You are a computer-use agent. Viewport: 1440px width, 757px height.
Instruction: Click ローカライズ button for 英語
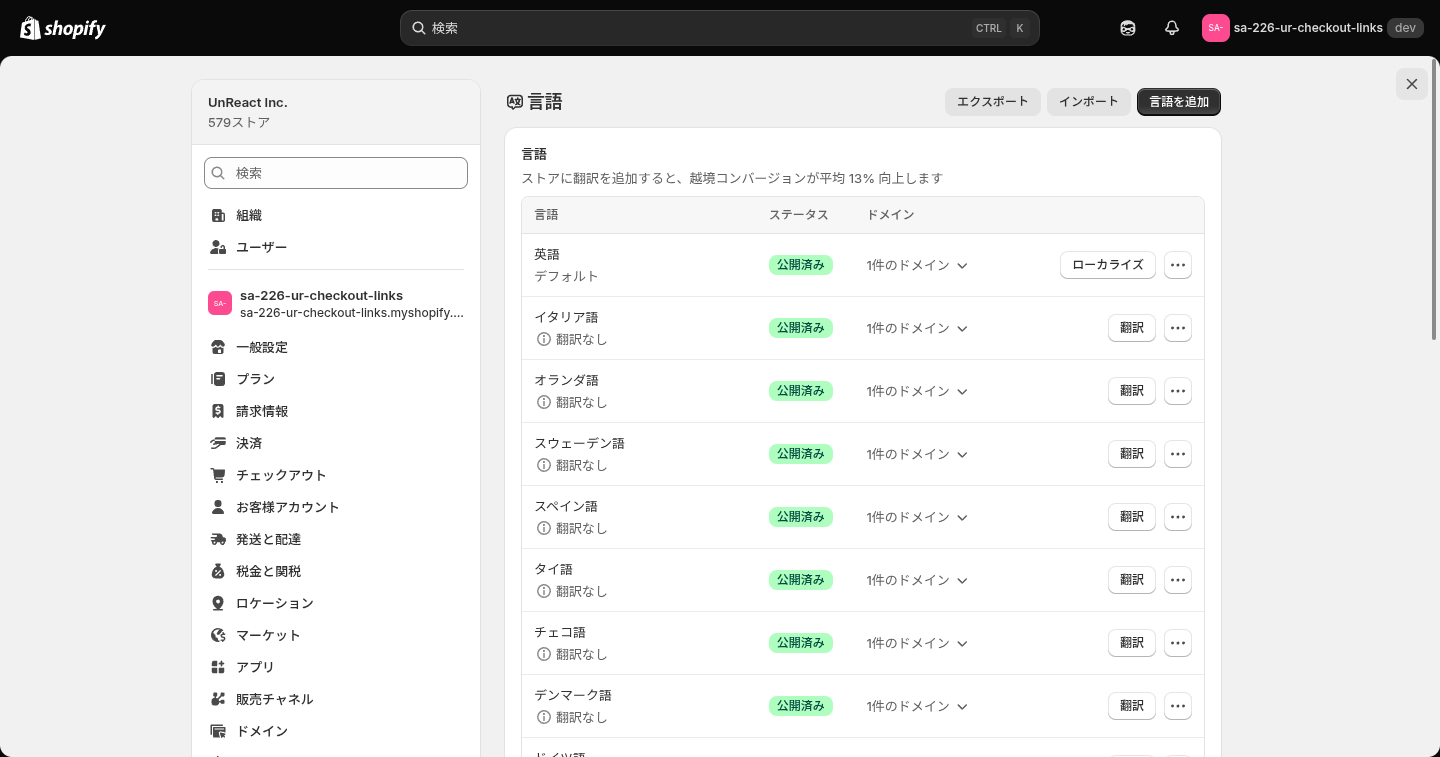click(x=1108, y=265)
